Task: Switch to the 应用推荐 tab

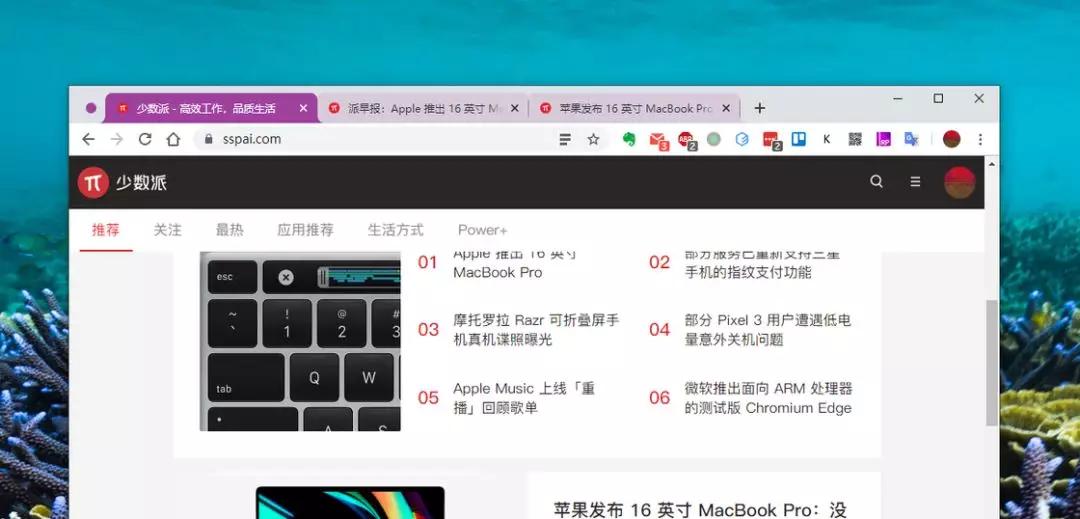Action: (x=305, y=230)
